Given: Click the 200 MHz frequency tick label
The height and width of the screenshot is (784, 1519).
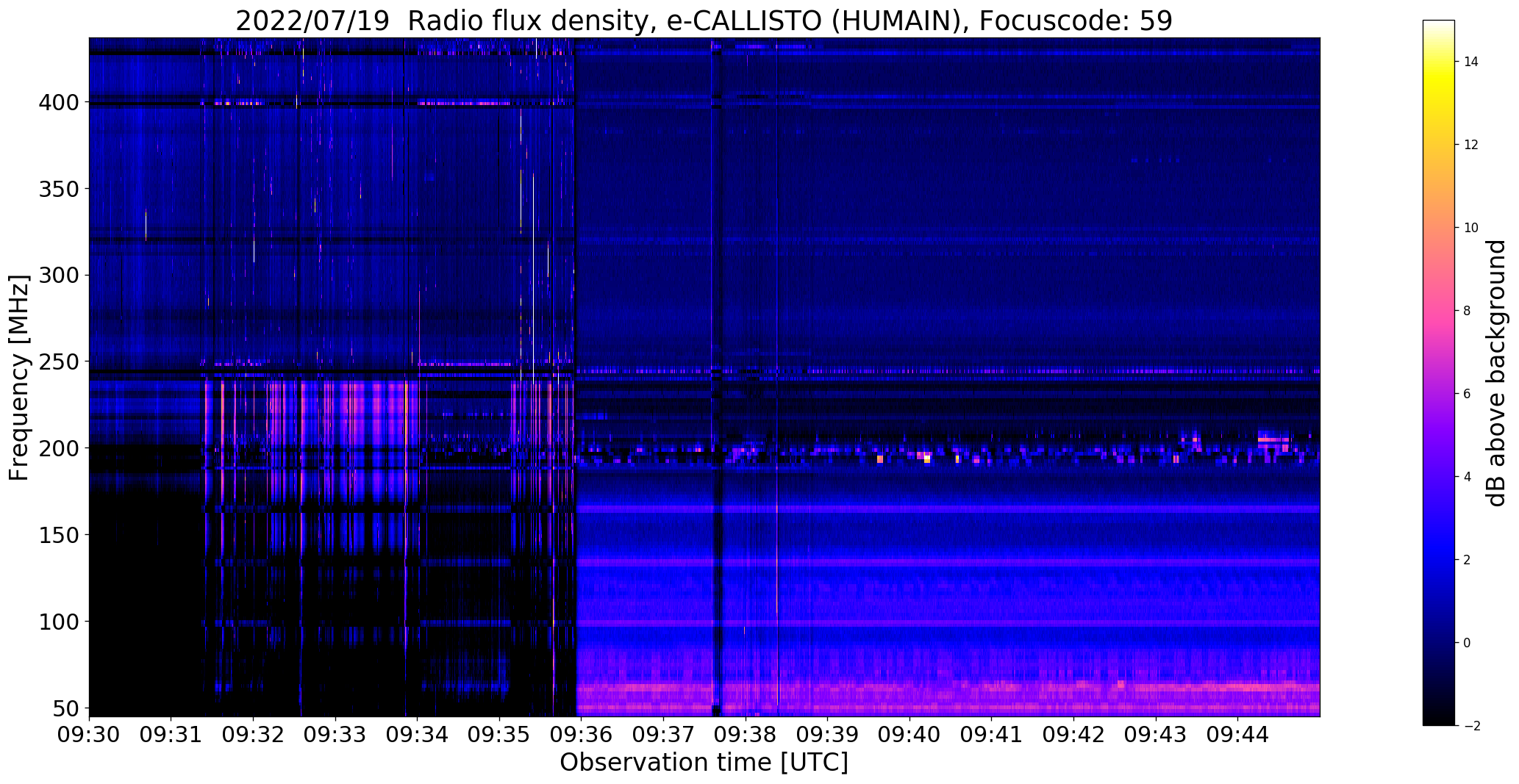Looking at the screenshot, I should click(60, 448).
